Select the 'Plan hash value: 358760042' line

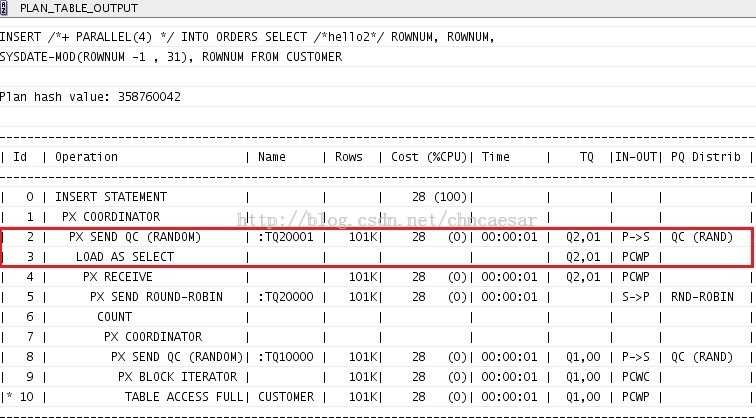click(x=90, y=96)
